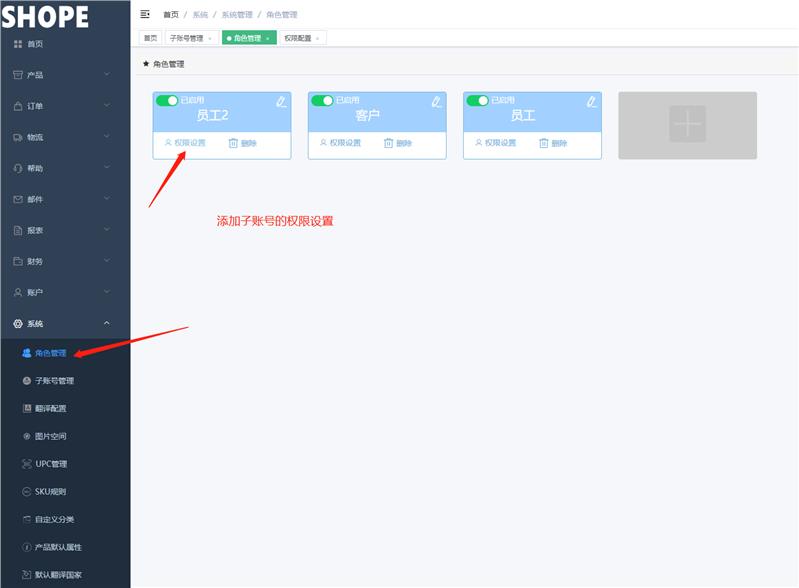This screenshot has width=799, height=588.
Task: Click the 角色管理 user icon in submenu
Action: (x=26, y=353)
